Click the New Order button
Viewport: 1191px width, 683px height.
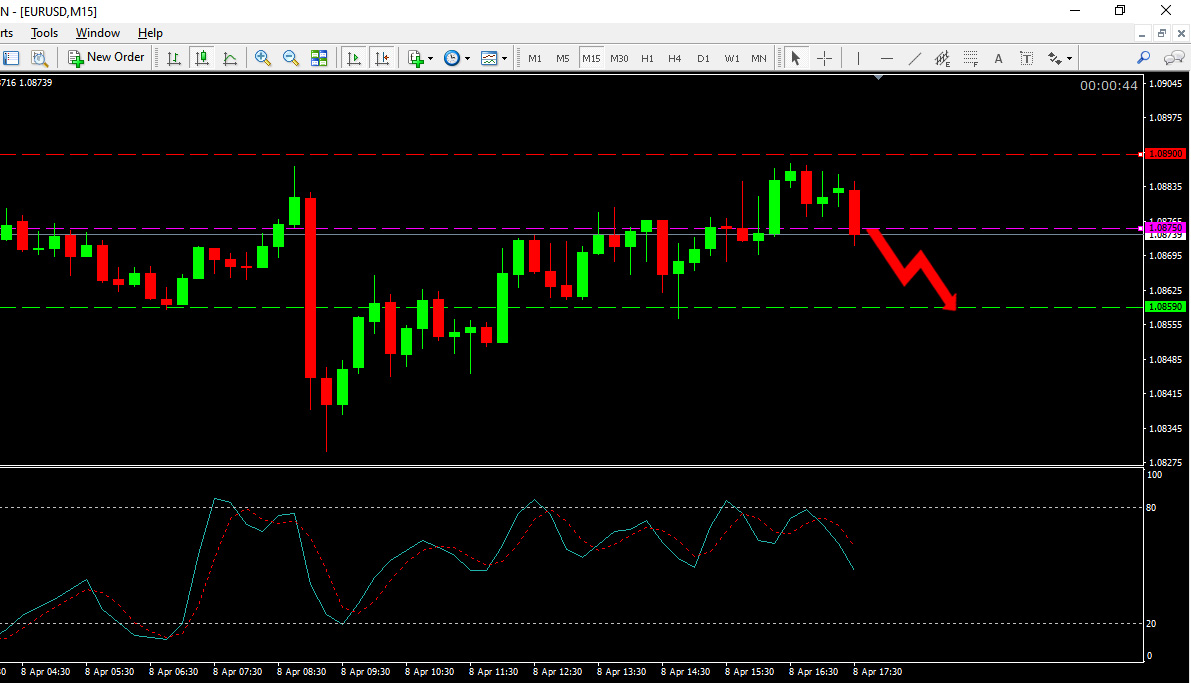[106, 58]
